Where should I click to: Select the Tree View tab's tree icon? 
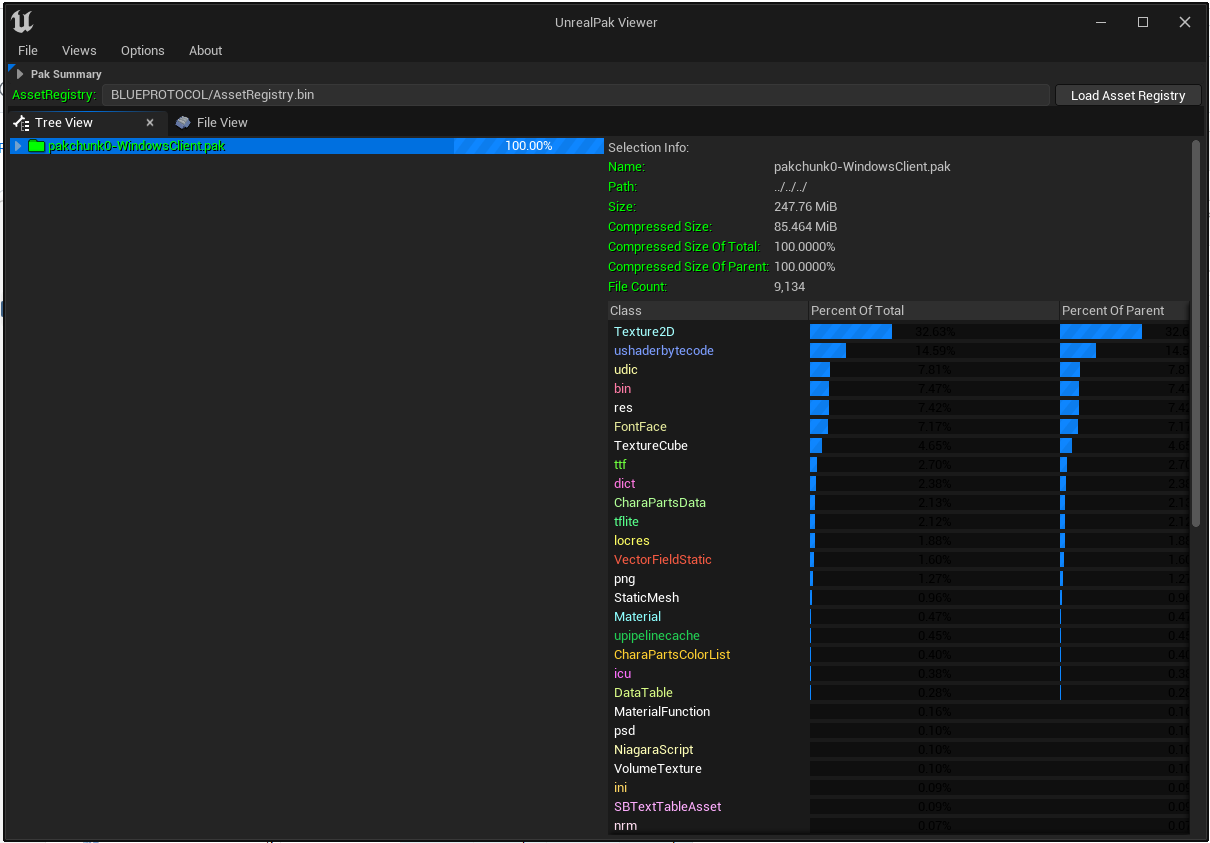click(x=20, y=122)
